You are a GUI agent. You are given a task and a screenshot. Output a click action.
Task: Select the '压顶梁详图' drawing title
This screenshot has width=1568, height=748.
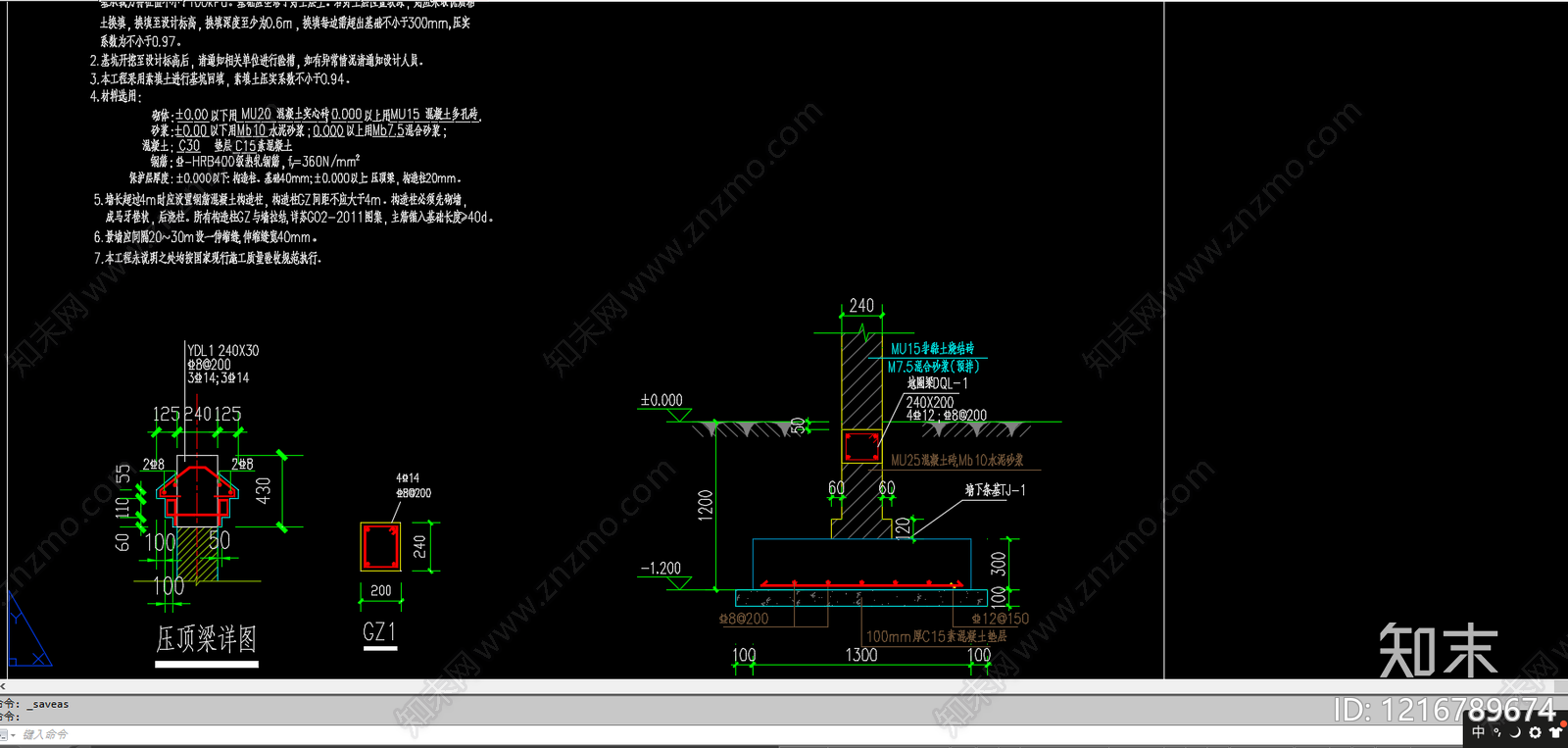pos(206,639)
